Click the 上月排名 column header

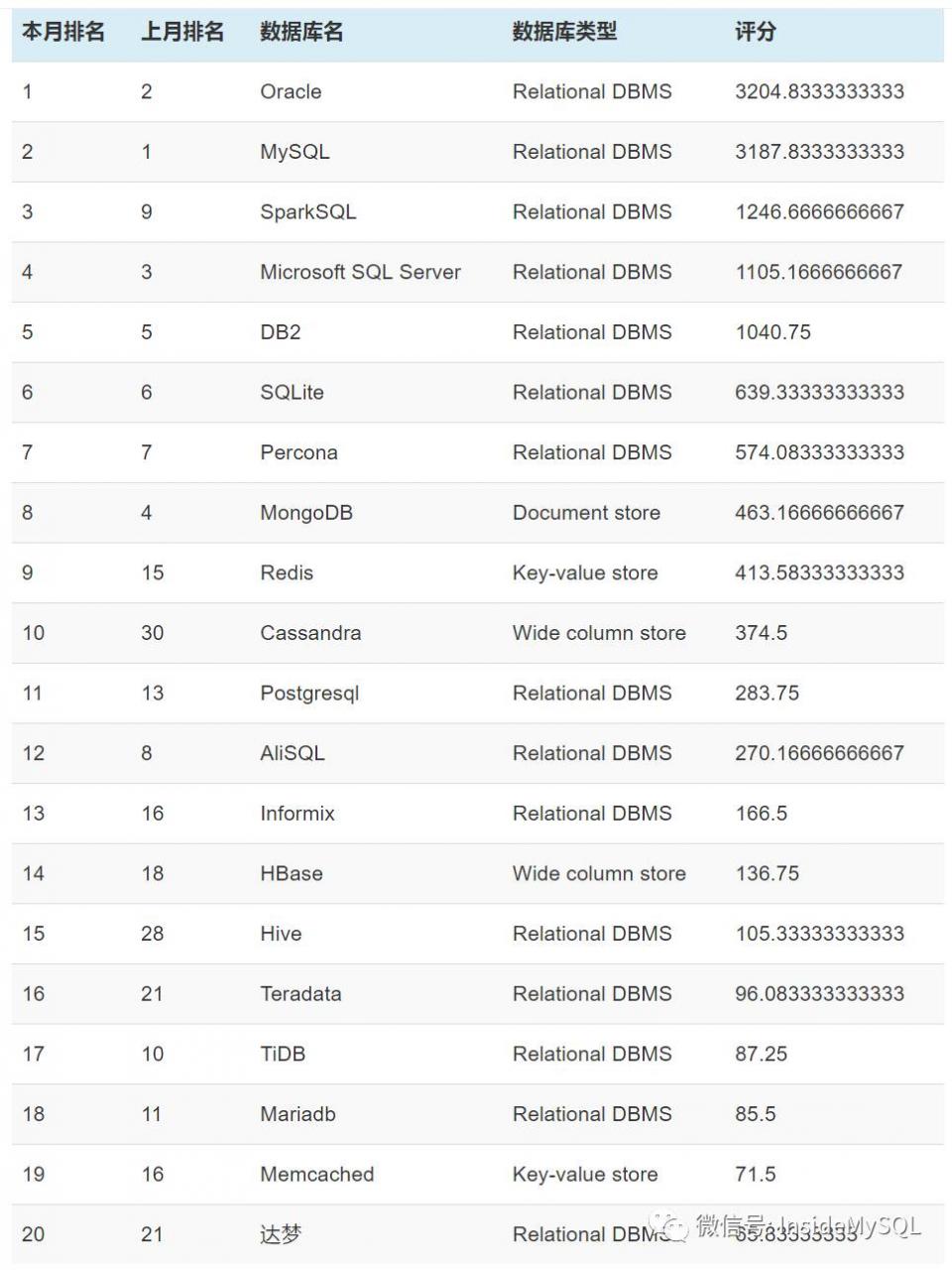182,32
